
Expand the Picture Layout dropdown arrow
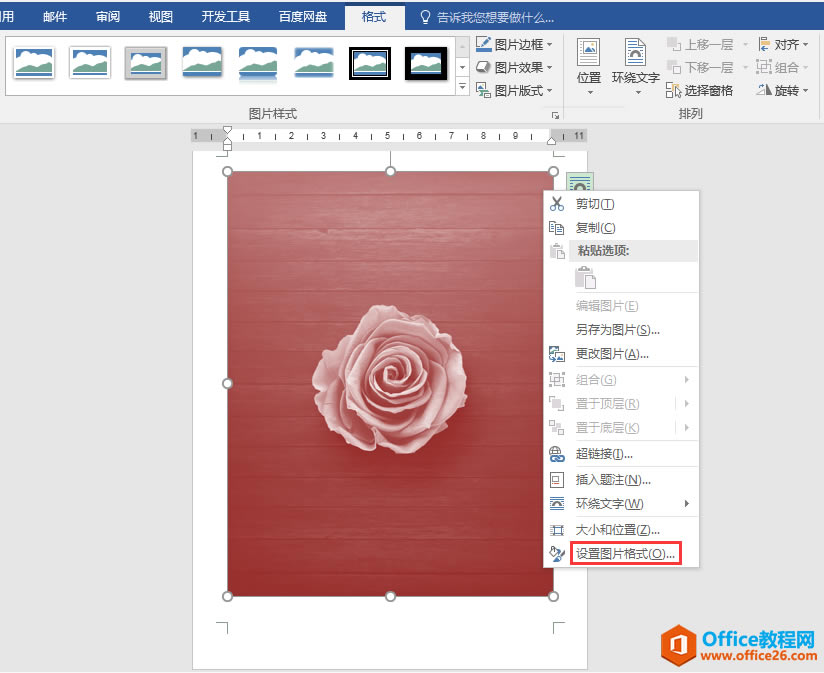[x=550, y=90]
